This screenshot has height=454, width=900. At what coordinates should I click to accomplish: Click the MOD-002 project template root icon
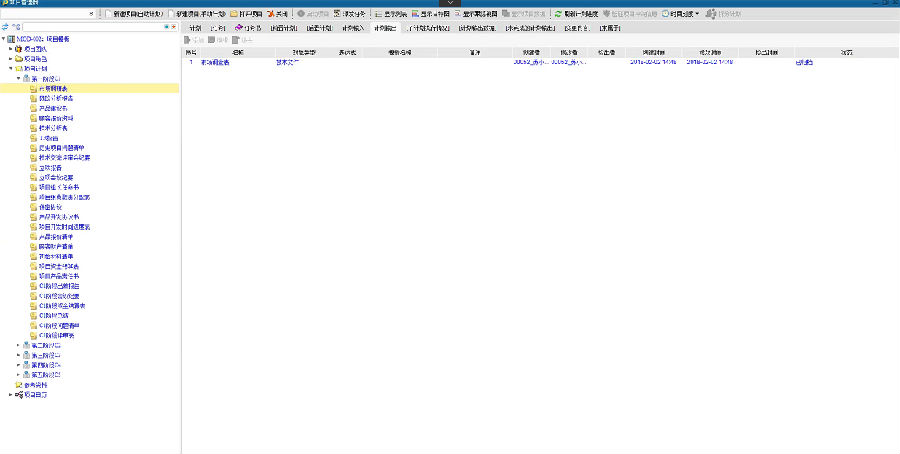point(11,39)
